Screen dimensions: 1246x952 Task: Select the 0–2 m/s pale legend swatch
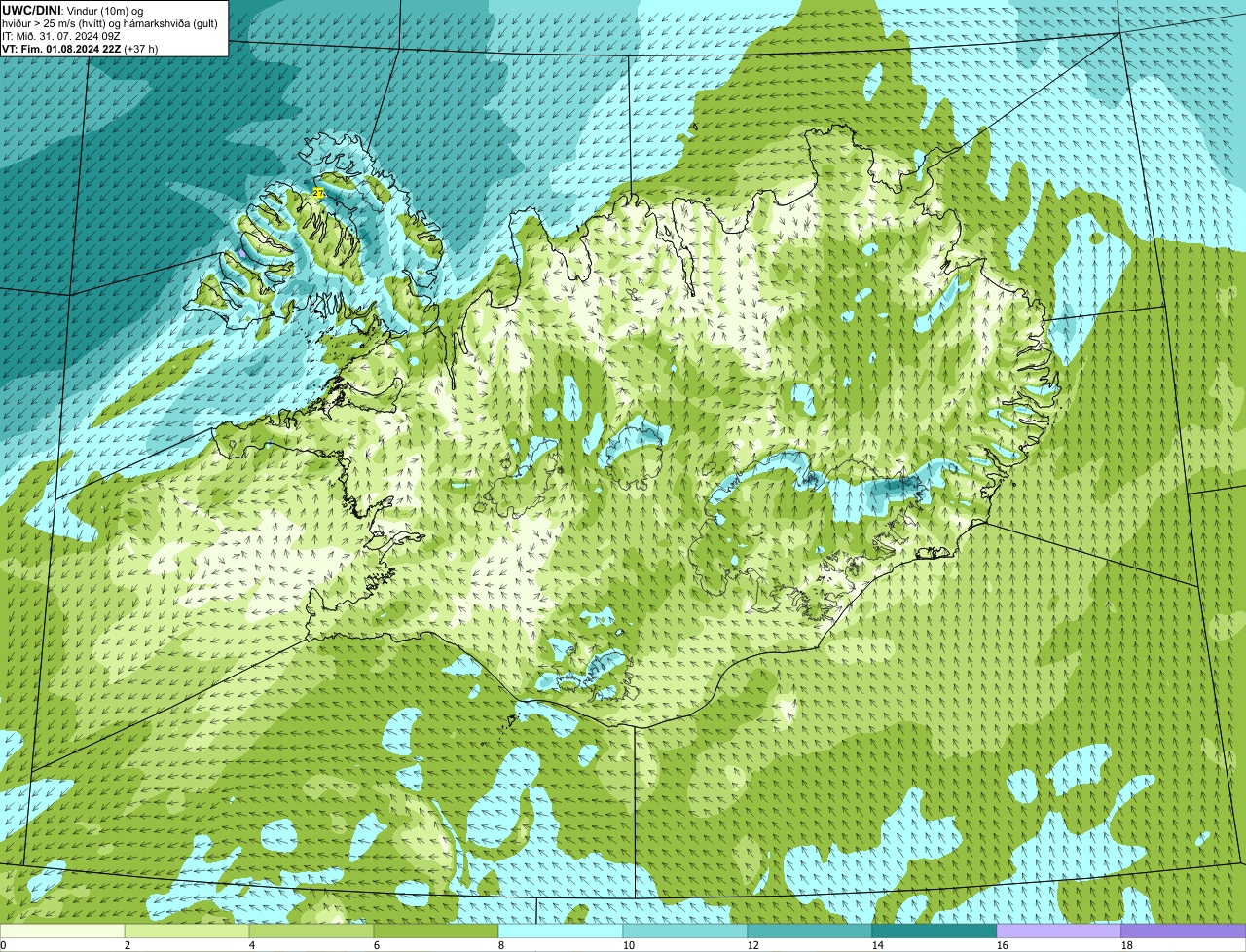62,932
